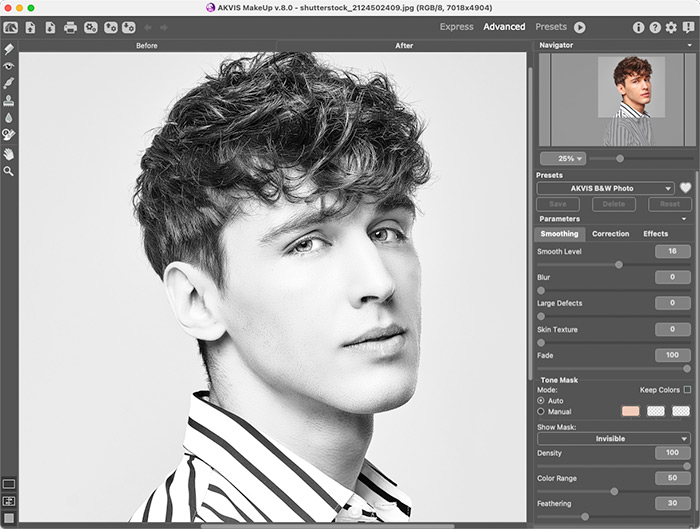Viewport: 700px width, 529px height.
Task: Switch to the Correction tab
Action: [x=610, y=234]
